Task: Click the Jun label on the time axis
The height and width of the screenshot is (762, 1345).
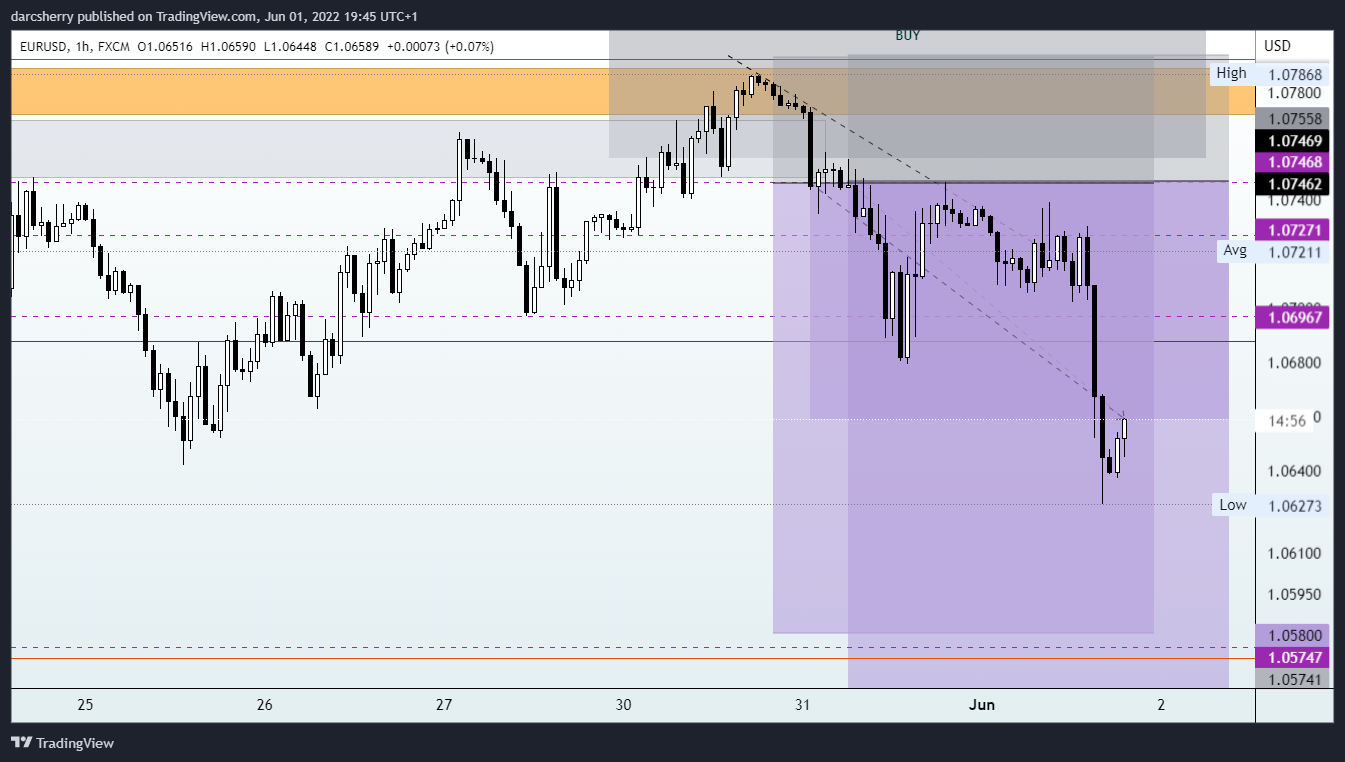Action: click(x=982, y=705)
